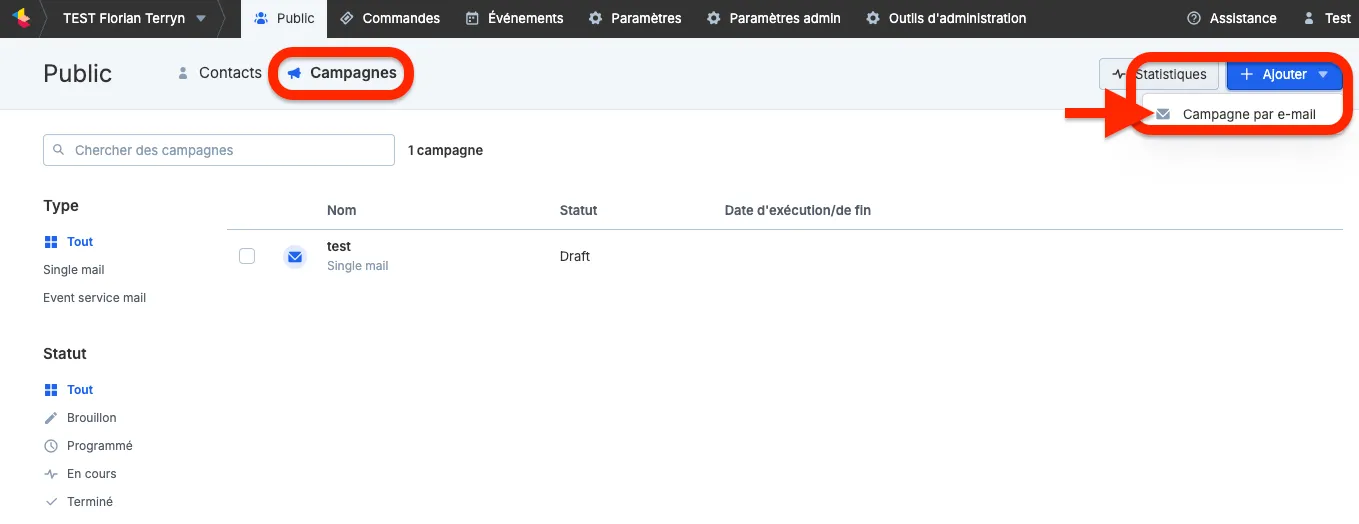
Task: Click the envelope icon by Campagne par e-mail
Action: (1163, 114)
